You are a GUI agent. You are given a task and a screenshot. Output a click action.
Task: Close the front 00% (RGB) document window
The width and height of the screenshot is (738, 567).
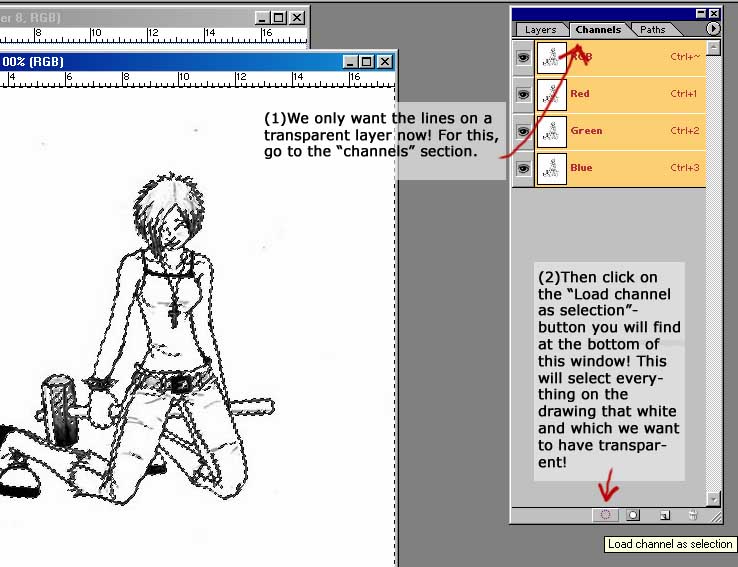(x=385, y=62)
